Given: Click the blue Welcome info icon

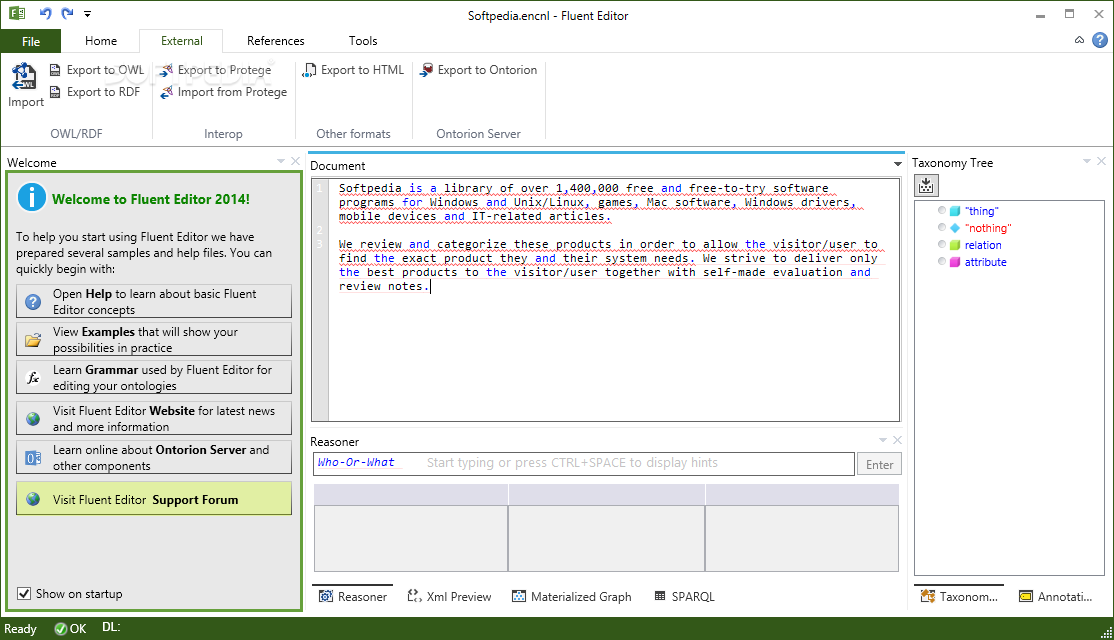Looking at the screenshot, I should pyautogui.click(x=32, y=197).
